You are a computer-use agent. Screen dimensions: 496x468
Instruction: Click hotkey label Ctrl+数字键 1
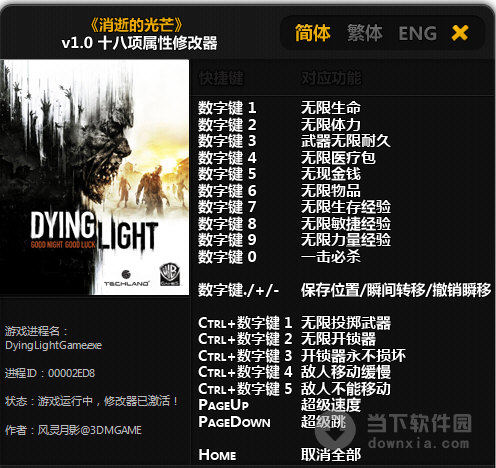pos(245,323)
